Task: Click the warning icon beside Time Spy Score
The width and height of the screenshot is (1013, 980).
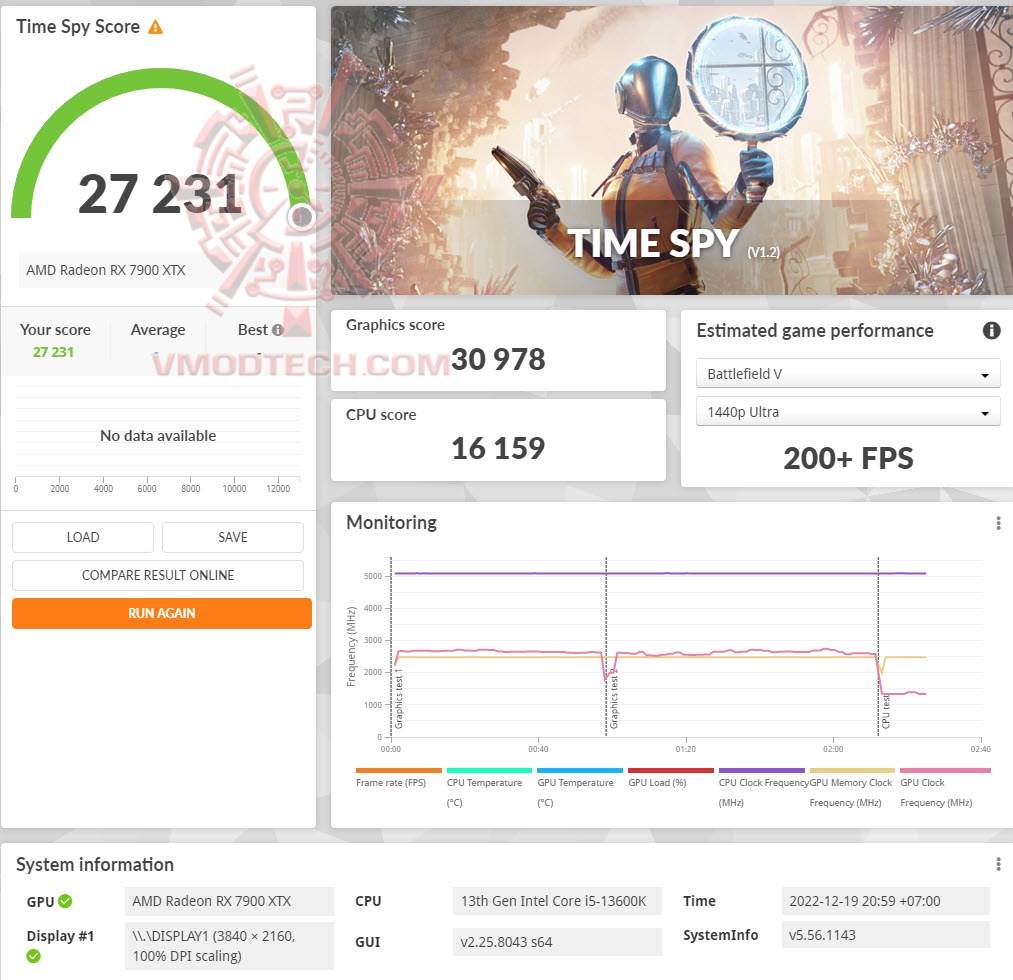Action: click(157, 27)
